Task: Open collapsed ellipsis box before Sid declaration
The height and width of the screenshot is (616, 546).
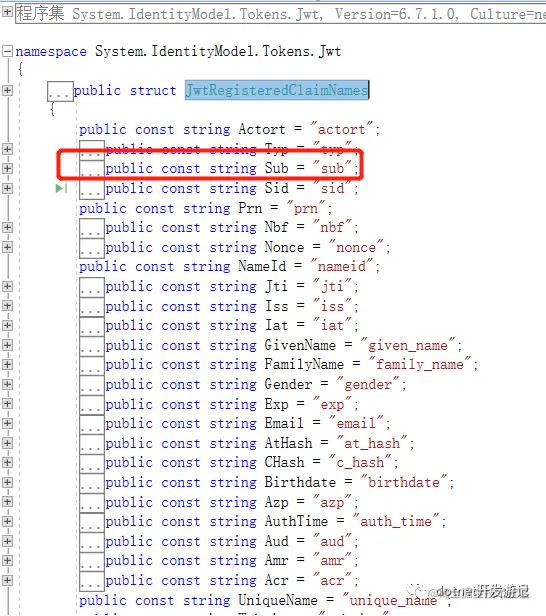Action: pyautogui.click(x=92, y=189)
